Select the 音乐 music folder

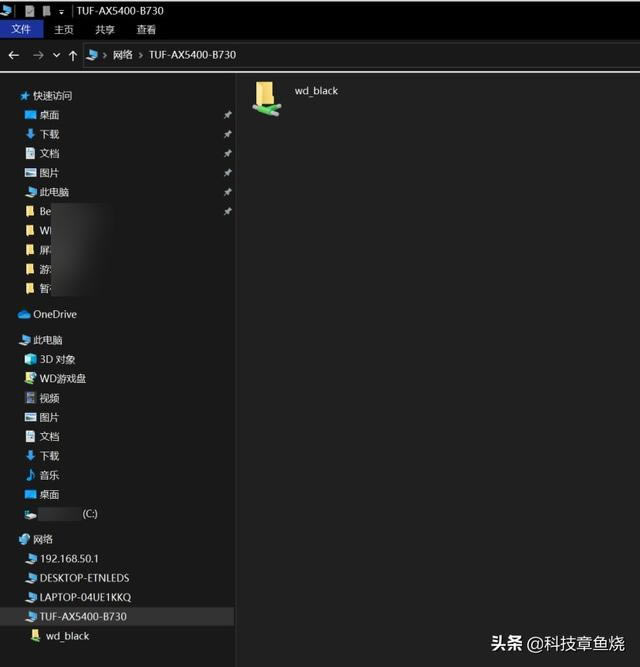pos(48,475)
